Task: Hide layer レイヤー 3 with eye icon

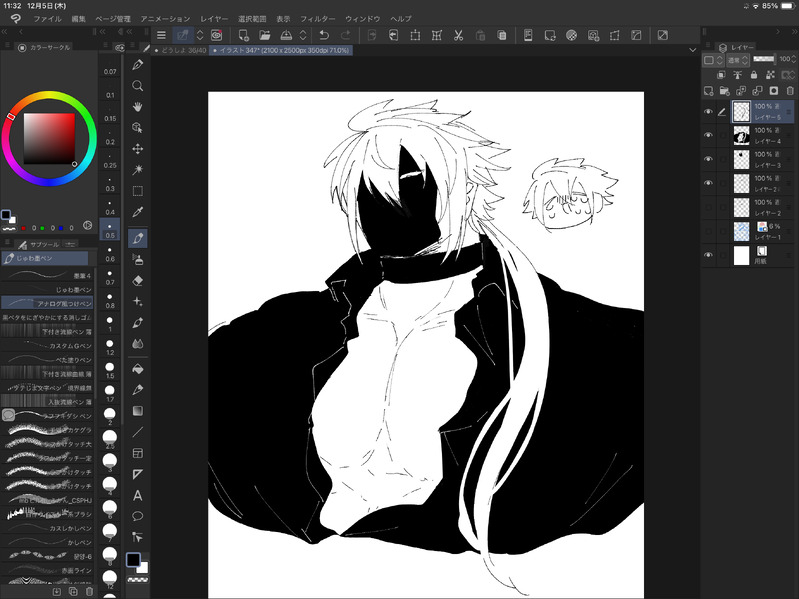Action: (x=708, y=159)
